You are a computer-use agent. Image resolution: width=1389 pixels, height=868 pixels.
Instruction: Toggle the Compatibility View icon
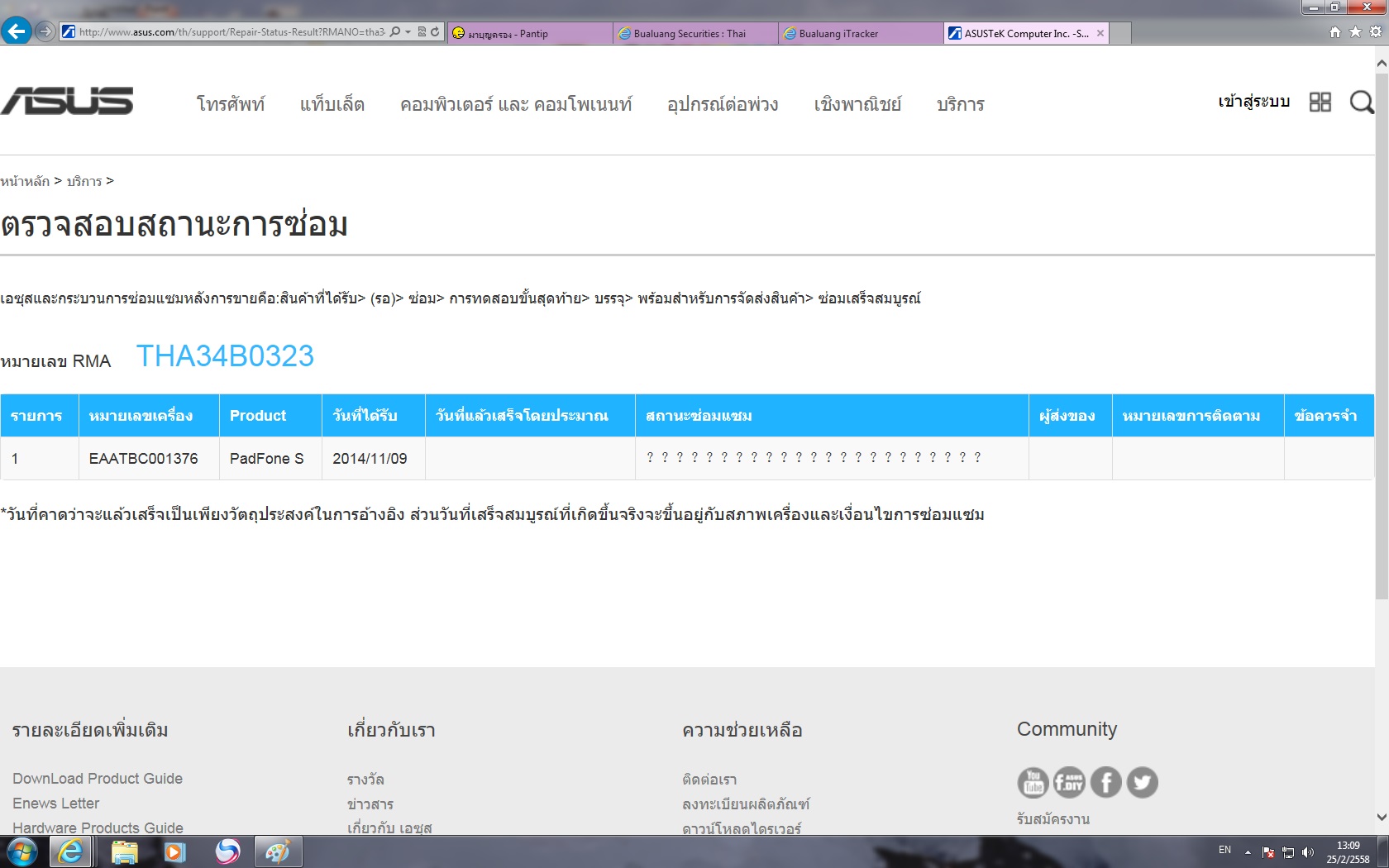(422, 32)
